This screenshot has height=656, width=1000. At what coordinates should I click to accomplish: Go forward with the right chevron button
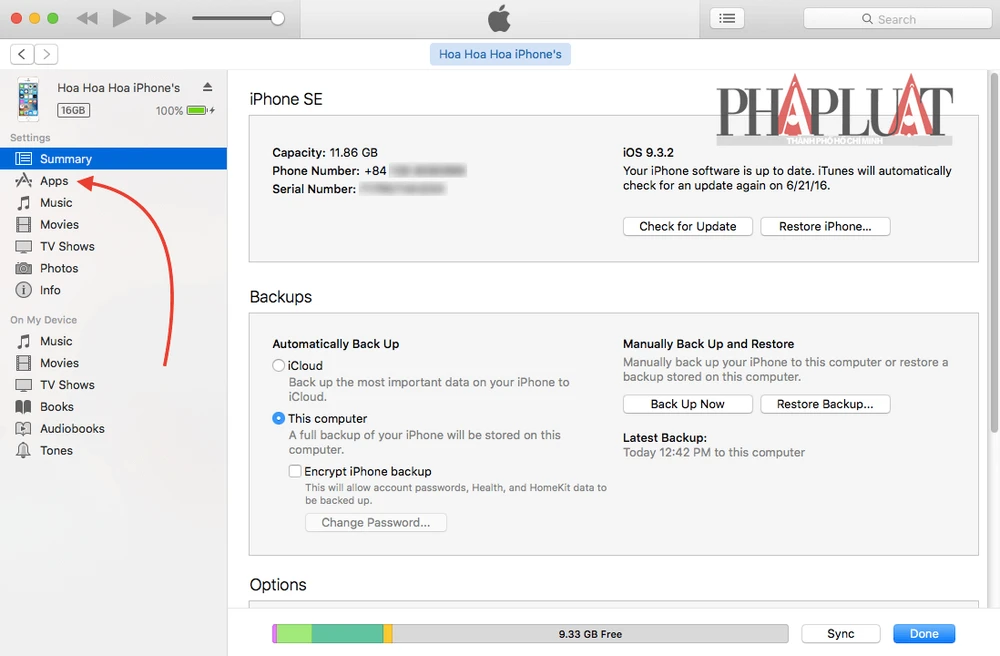point(46,54)
